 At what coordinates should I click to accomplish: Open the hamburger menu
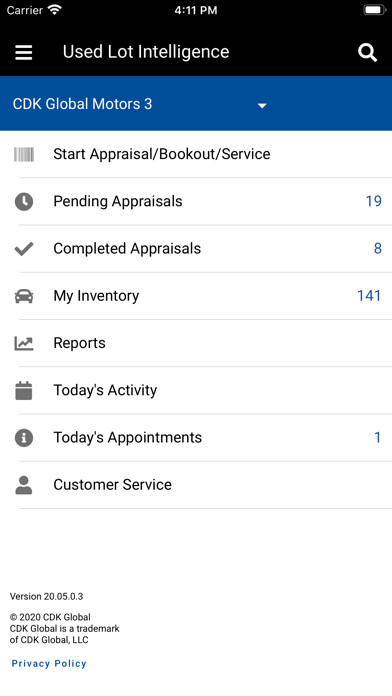click(x=24, y=52)
